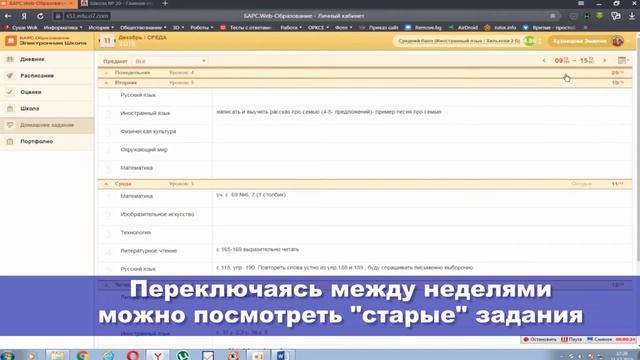Open the Домашнее задание sidebar icon

(x=10, y=125)
